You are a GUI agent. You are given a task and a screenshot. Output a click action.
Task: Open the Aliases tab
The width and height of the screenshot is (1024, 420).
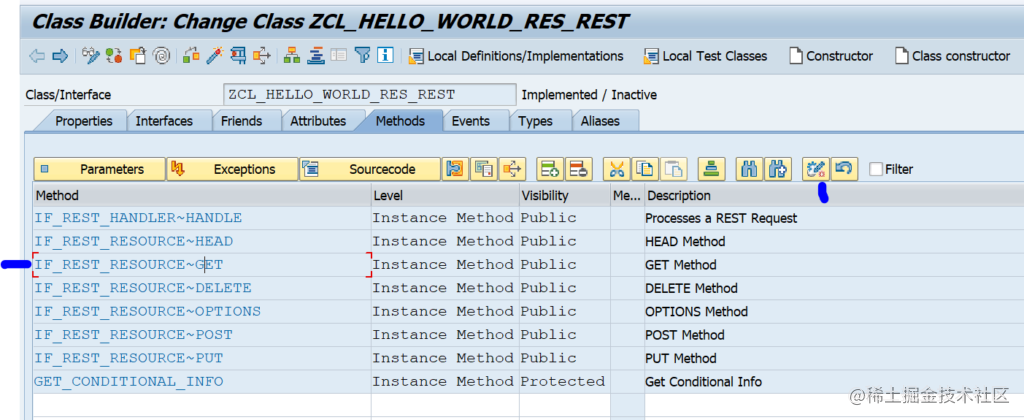(600, 121)
